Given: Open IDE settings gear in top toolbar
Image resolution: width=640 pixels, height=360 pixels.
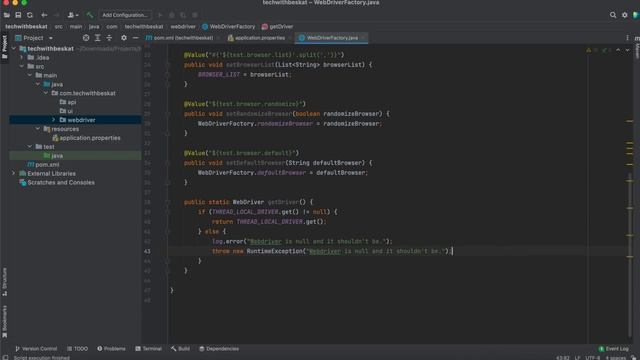Looking at the screenshot, I should coord(624,15).
